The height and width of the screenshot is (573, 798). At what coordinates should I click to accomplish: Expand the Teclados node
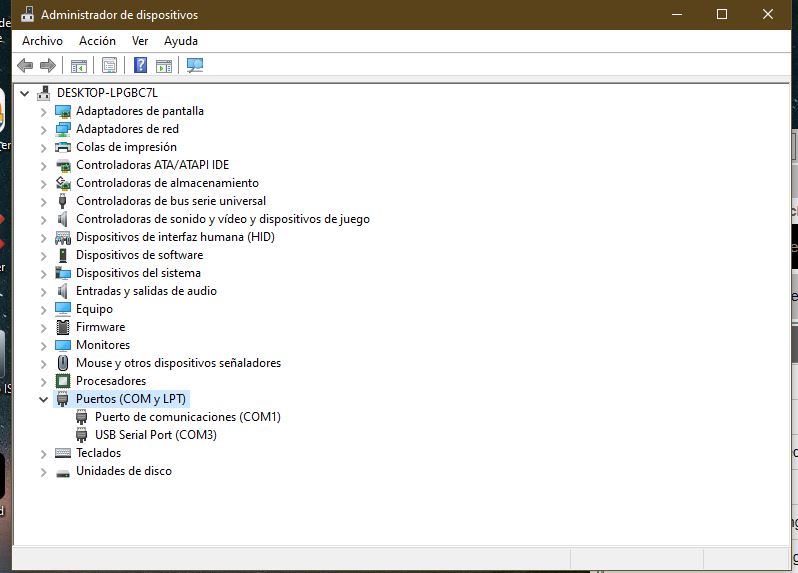point(43,453)
